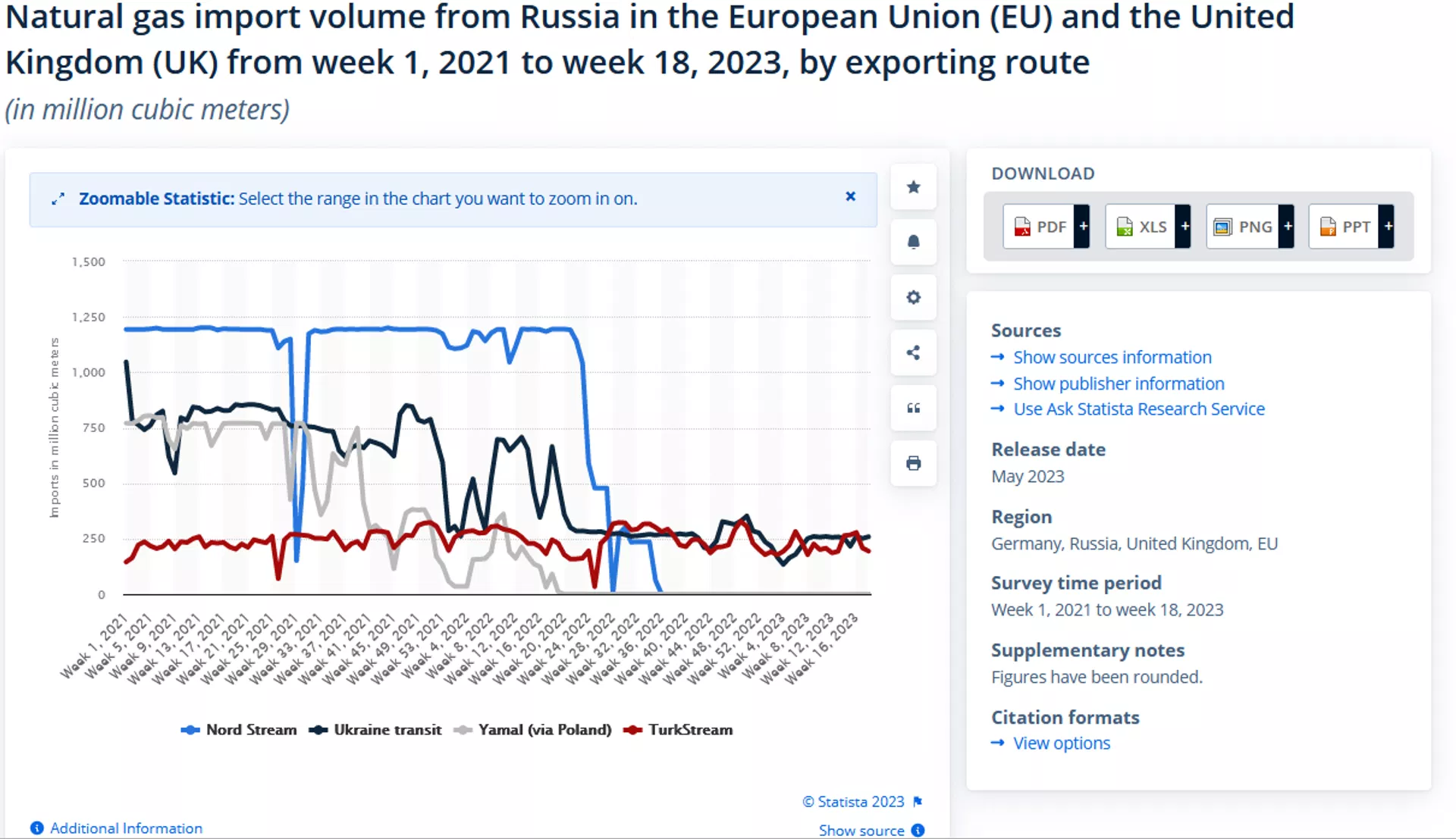The height and width of the screenshot is (839, 1456).
Task: Download the statistic as PDF
Action: click(x=1038, y=227)
